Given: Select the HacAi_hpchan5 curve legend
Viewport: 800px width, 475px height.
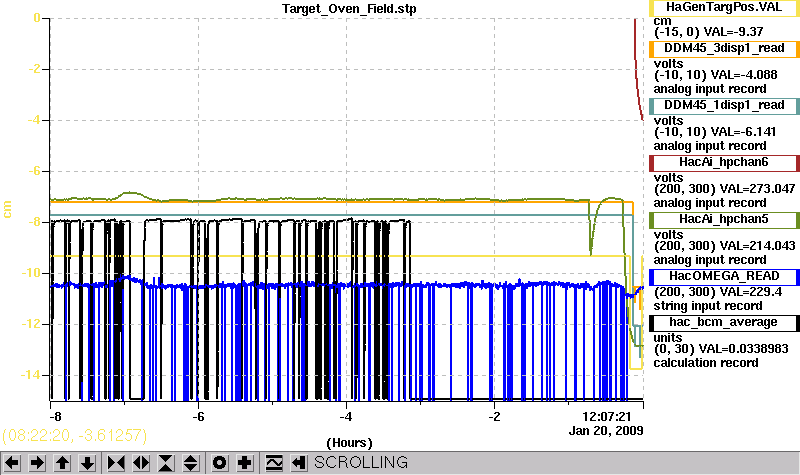Looking at the screenshot, I should [724, 220].
